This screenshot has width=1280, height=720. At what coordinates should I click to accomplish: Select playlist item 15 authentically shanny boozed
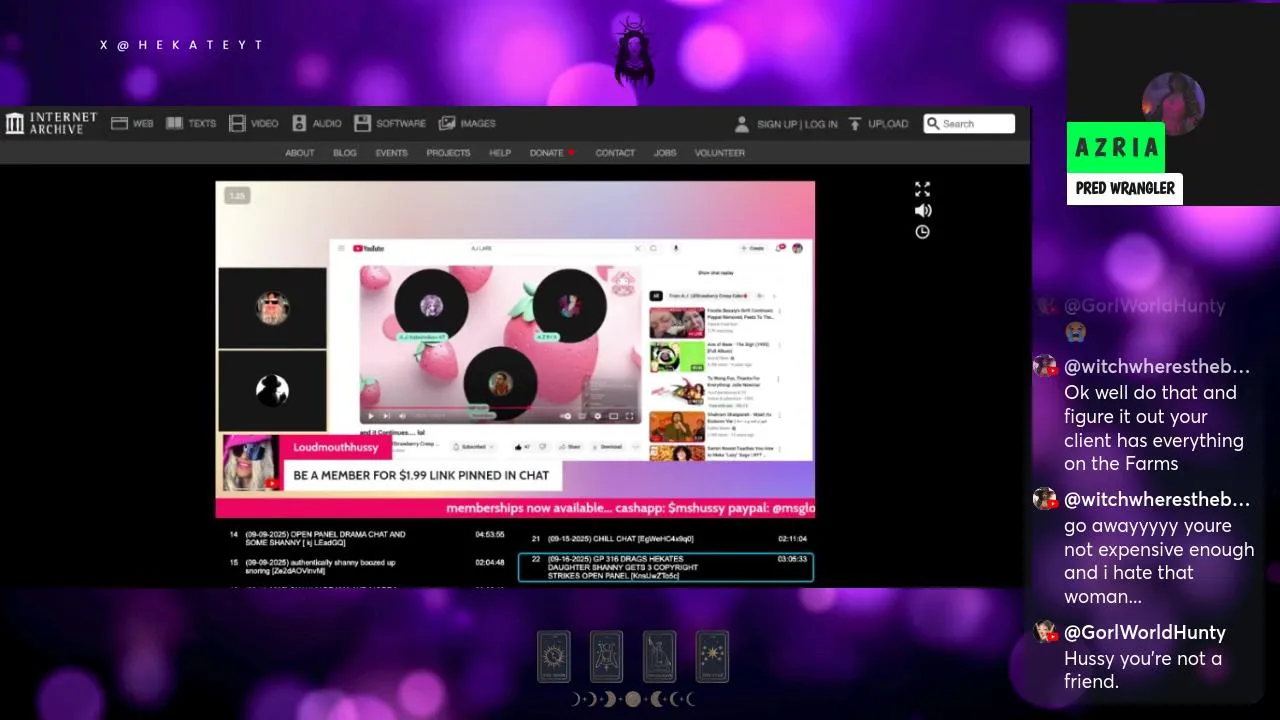click(367, 566)
